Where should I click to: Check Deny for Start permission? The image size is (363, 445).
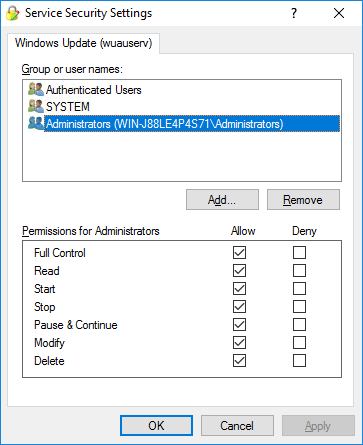point(299,288)
